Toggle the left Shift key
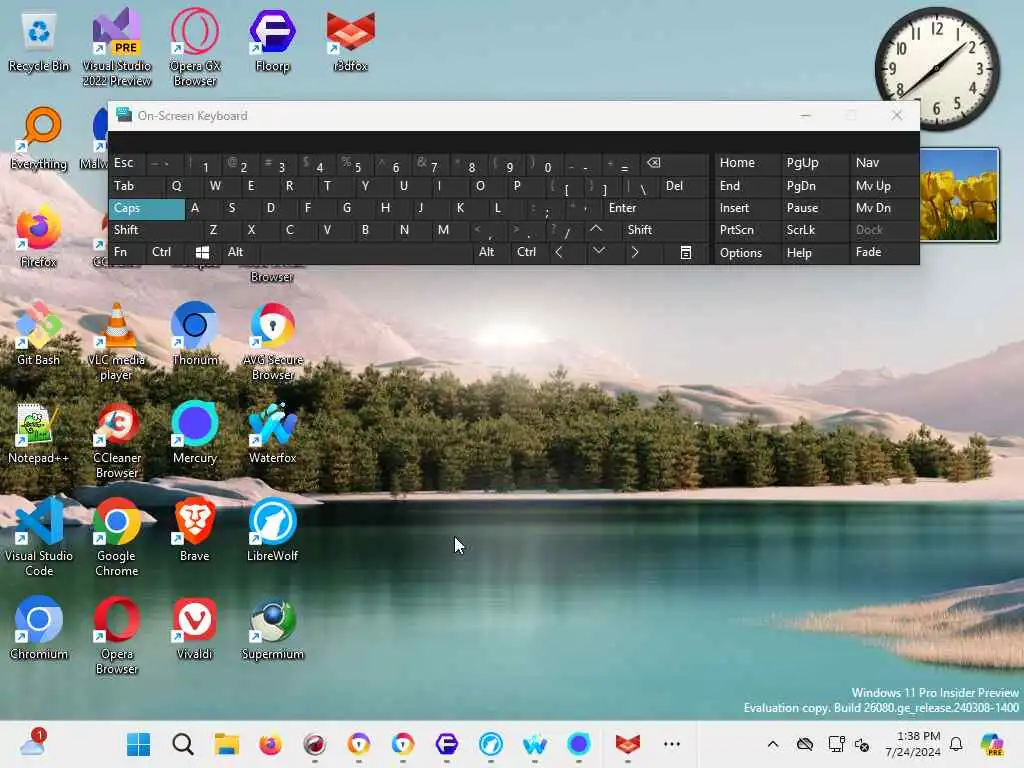1024x768 pixels. coord(155,230)
